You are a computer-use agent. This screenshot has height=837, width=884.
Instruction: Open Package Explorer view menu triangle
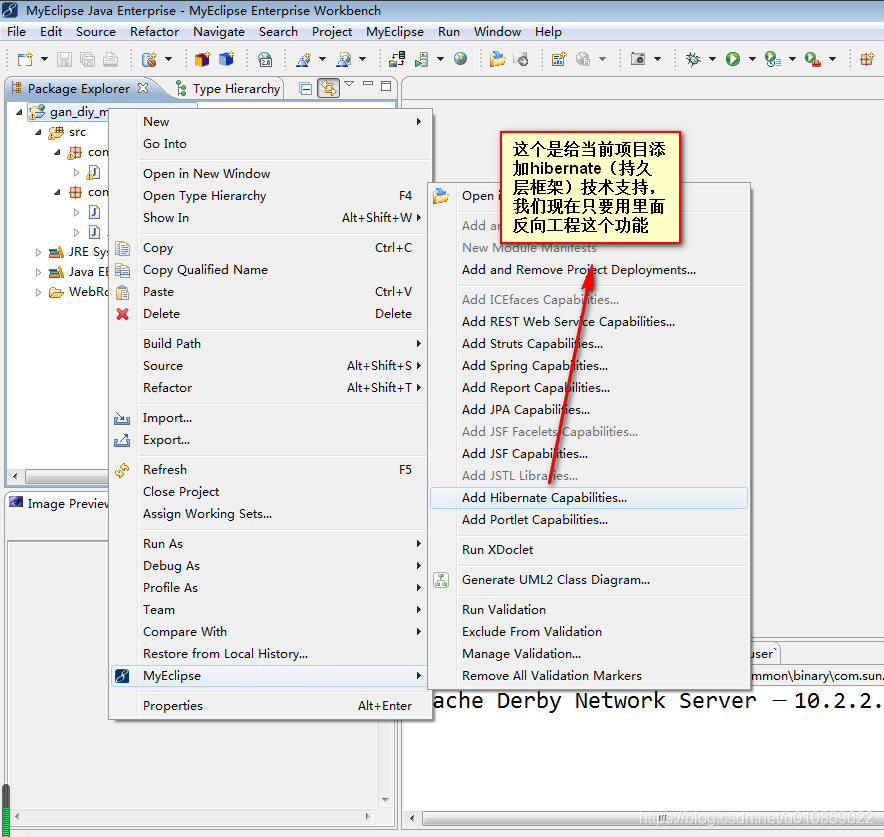[349, 84]
